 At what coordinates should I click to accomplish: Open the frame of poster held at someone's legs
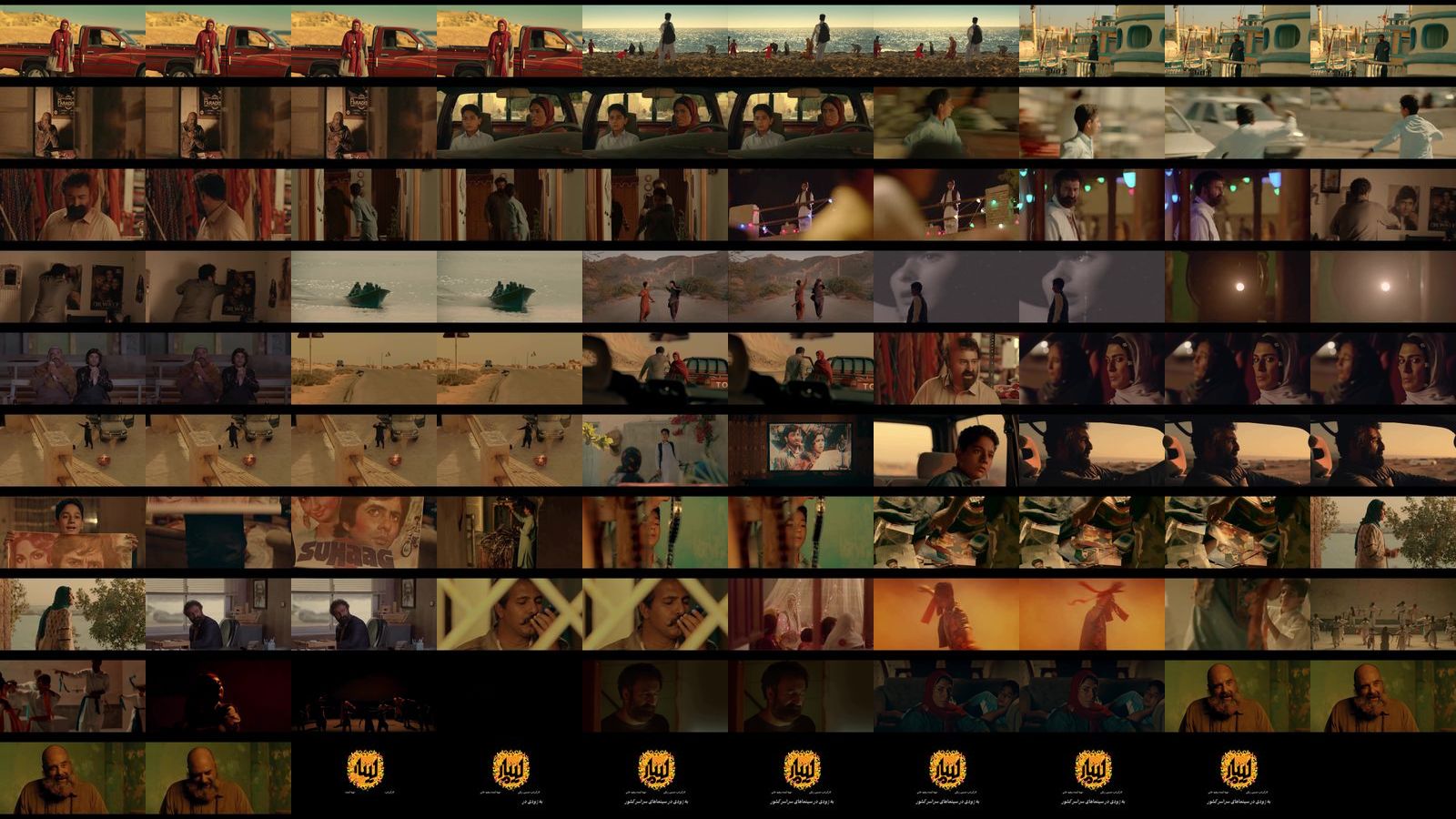(x=218, y=532)
